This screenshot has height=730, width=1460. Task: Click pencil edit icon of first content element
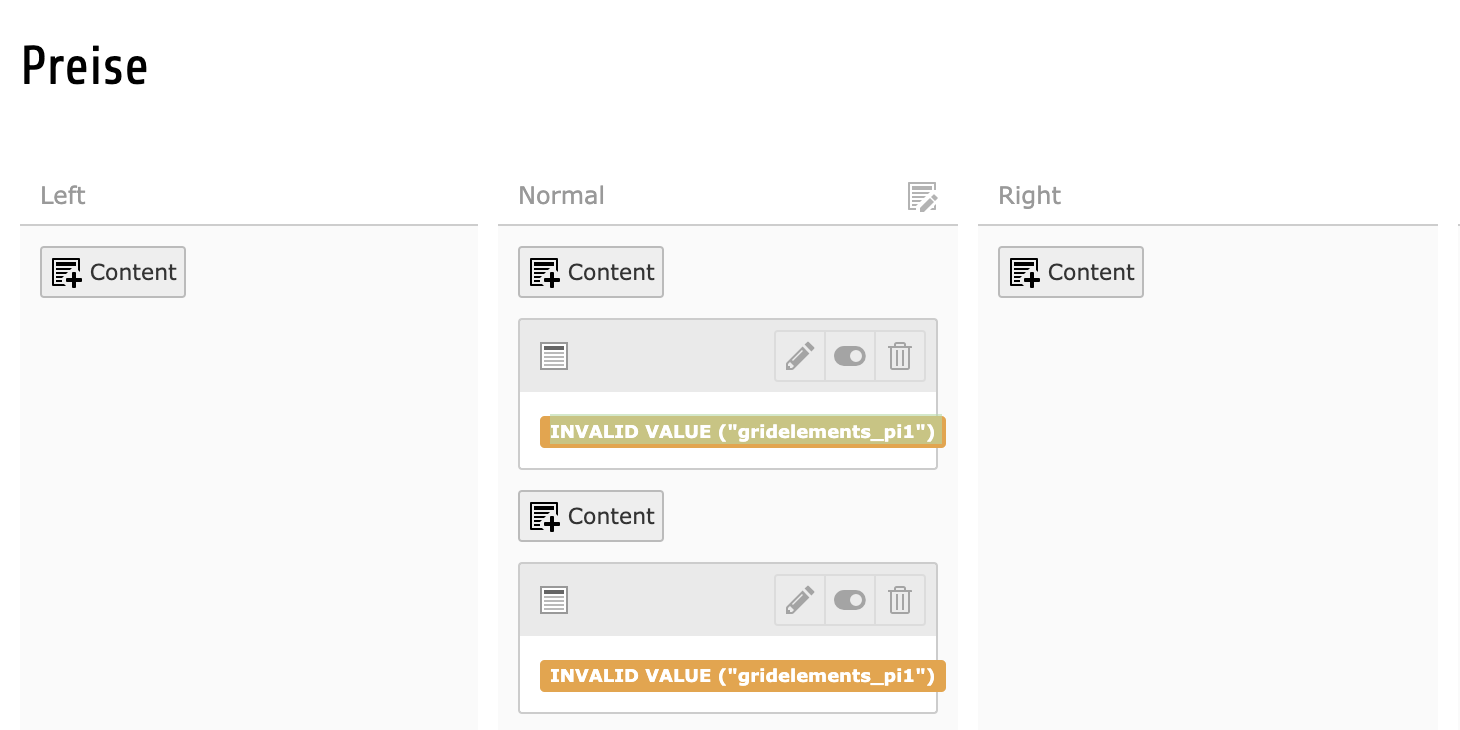[799, 357]
